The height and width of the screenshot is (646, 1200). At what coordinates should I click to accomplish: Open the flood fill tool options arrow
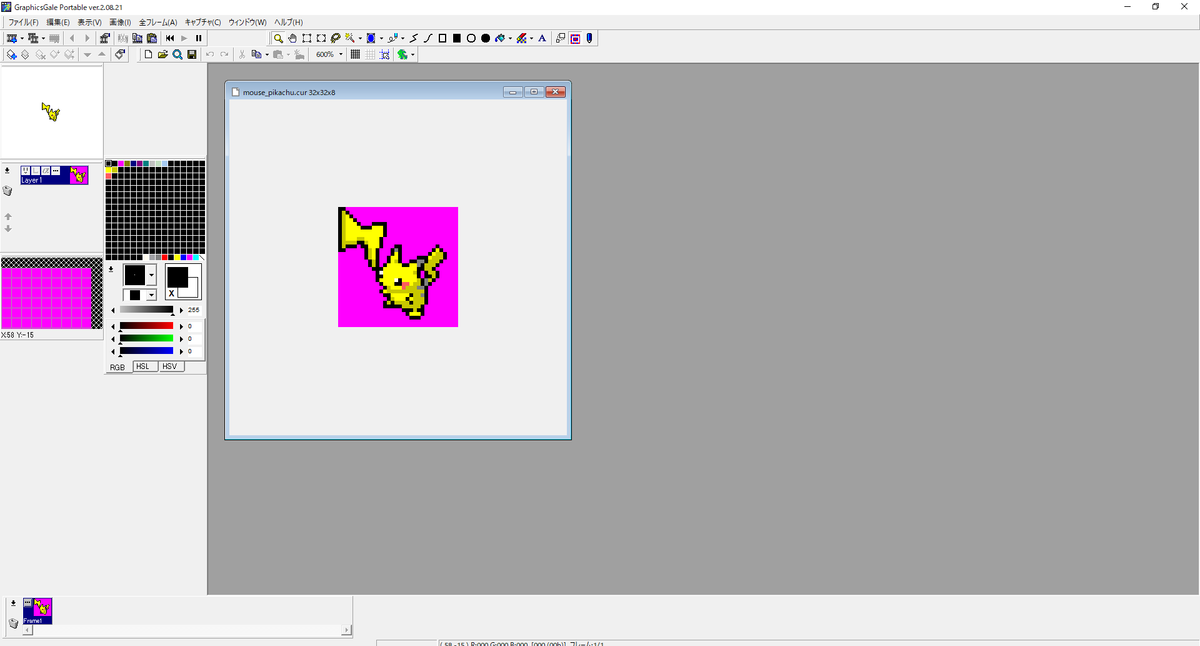point(510,38)
